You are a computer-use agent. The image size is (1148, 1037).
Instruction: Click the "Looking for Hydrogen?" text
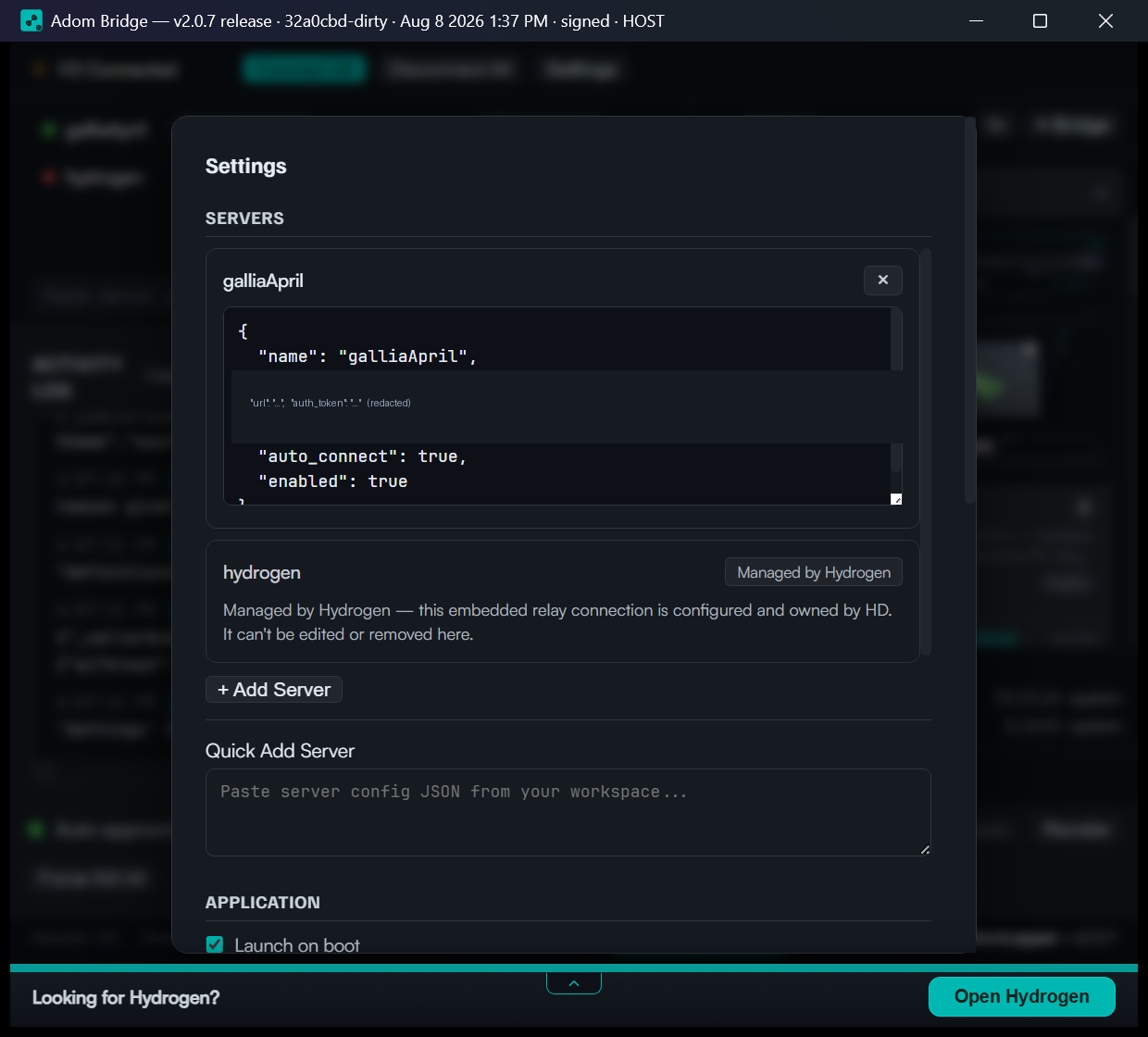[x=126, y=997]
